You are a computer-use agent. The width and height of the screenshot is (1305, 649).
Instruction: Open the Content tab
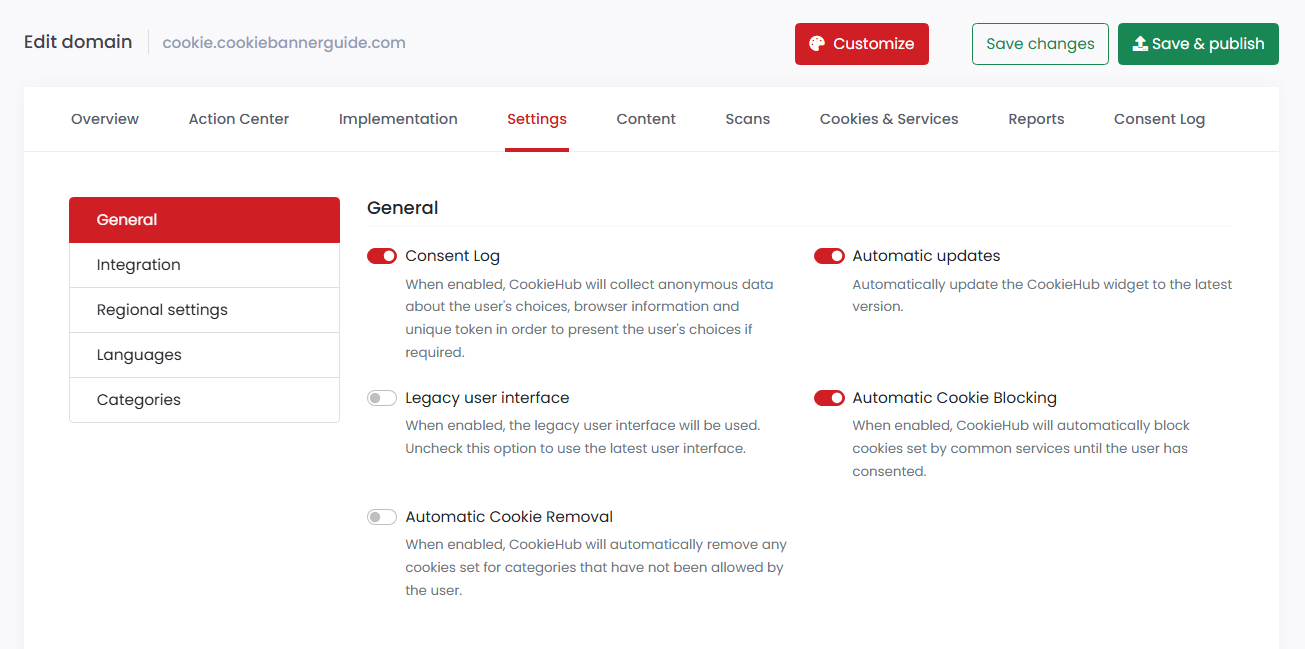pos(646,119)
